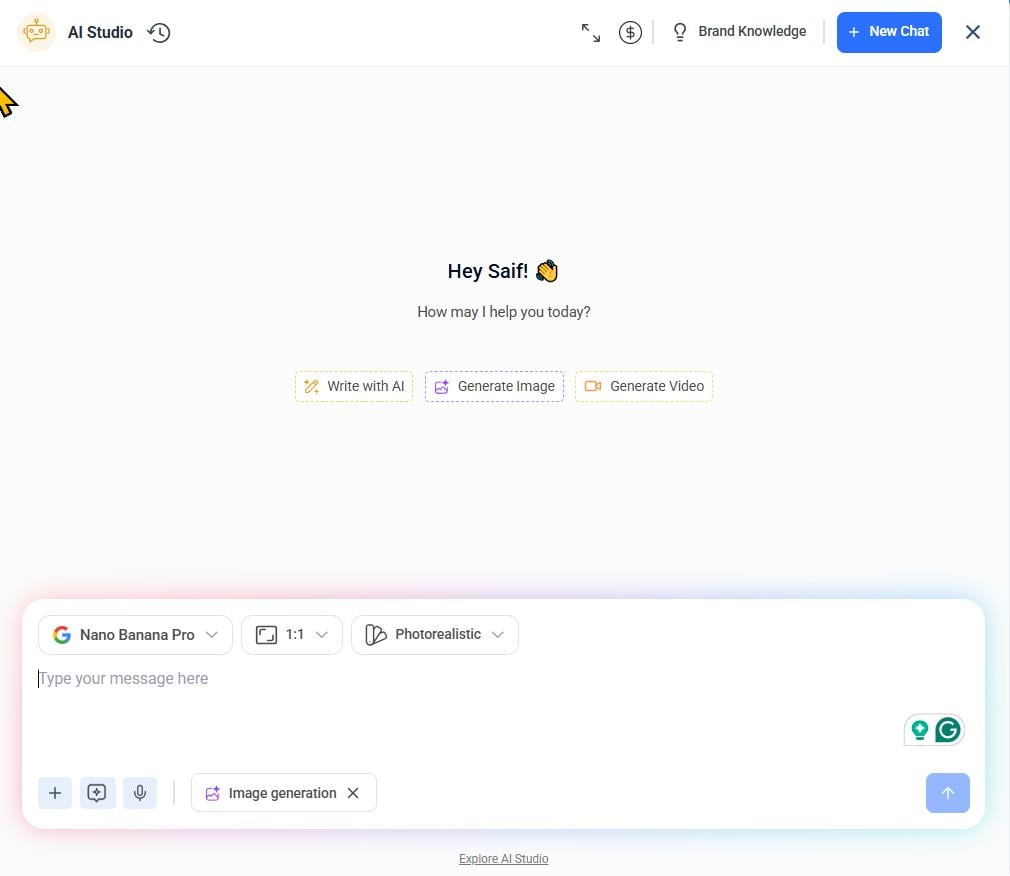Open the chat history icon
The width and height of the screenshot is (1010, 876).
158,32
